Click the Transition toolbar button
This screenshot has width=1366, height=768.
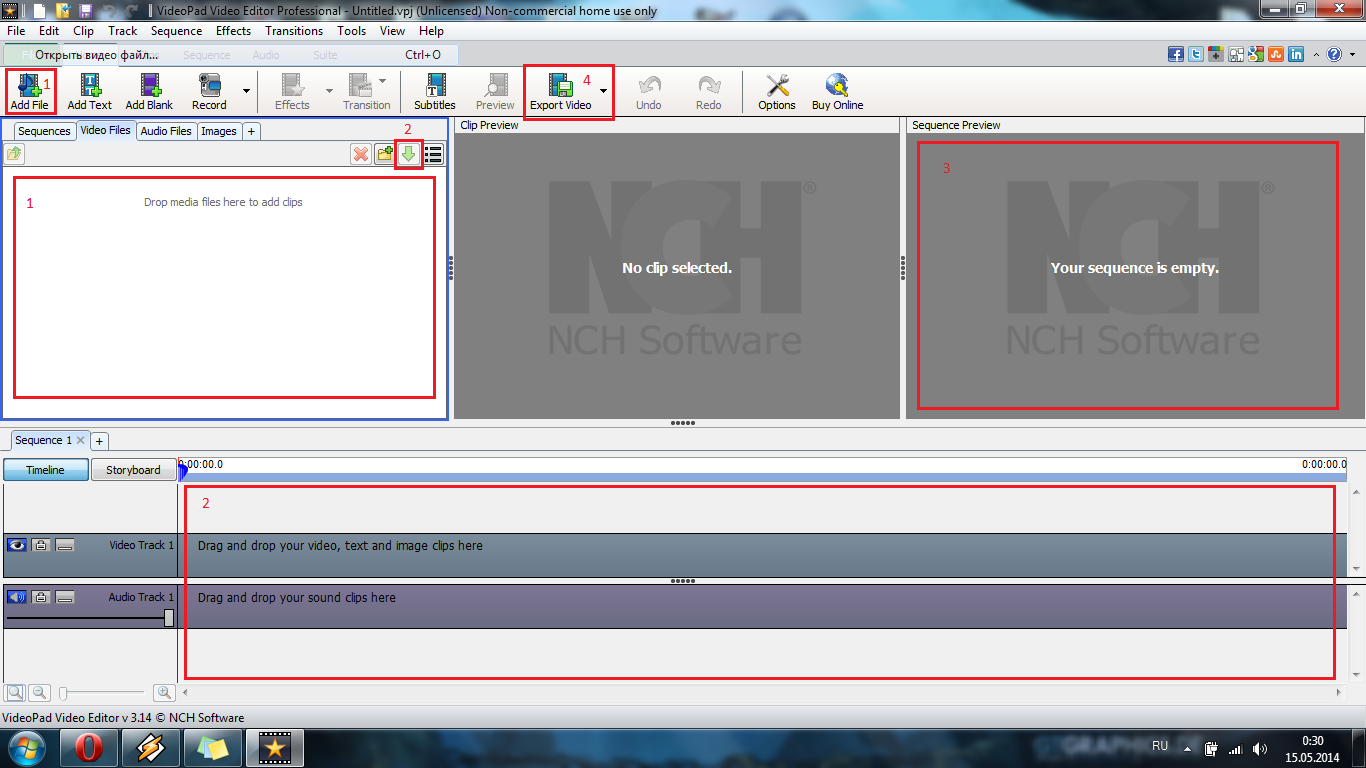click(x=366, y=91)
